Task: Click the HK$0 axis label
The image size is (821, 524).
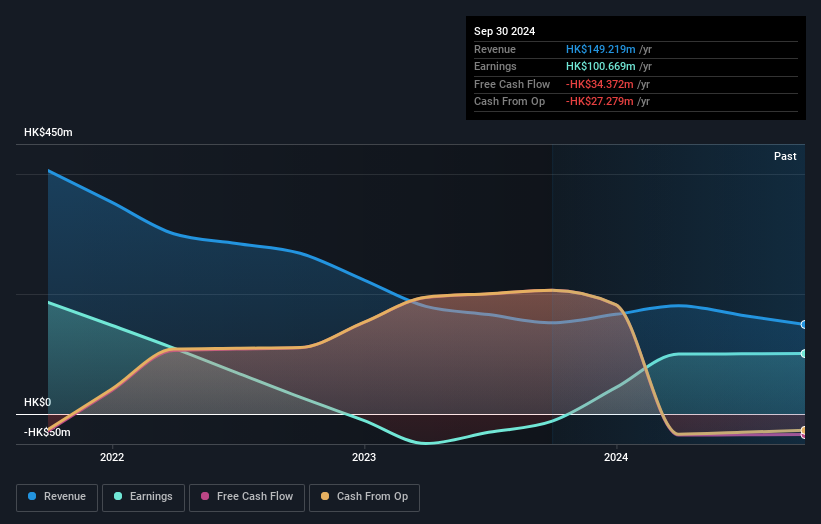Action: (x=38, y=402)
